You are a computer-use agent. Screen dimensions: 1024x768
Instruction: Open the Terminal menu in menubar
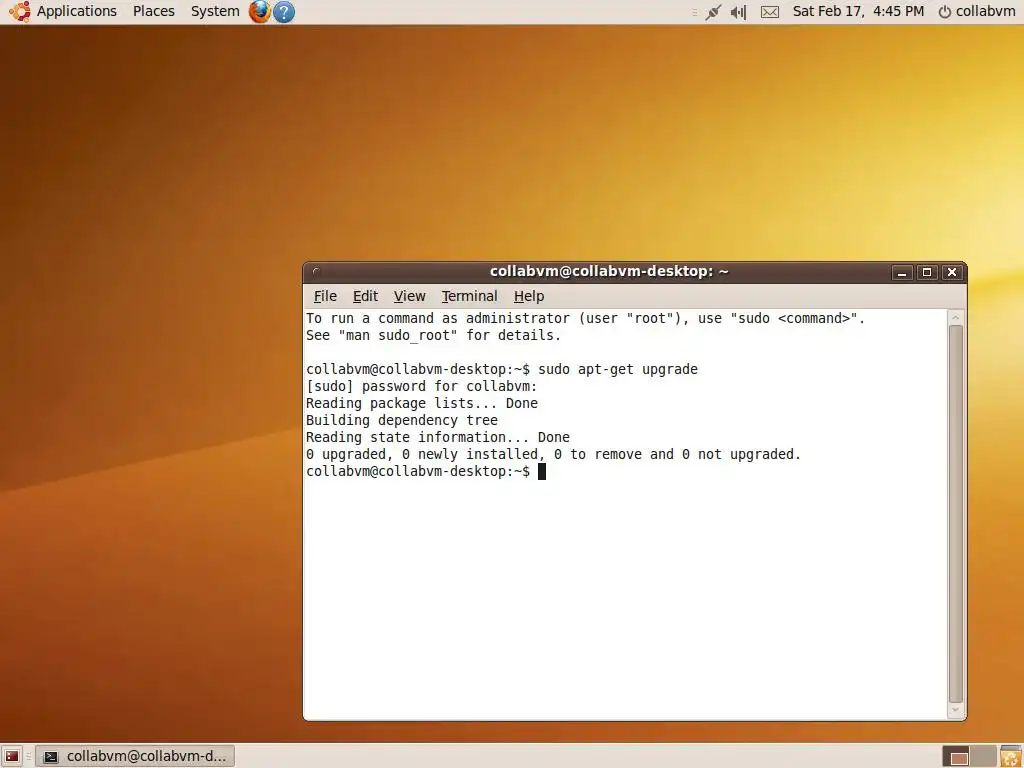pyautogui.click(x=470, y=296)
